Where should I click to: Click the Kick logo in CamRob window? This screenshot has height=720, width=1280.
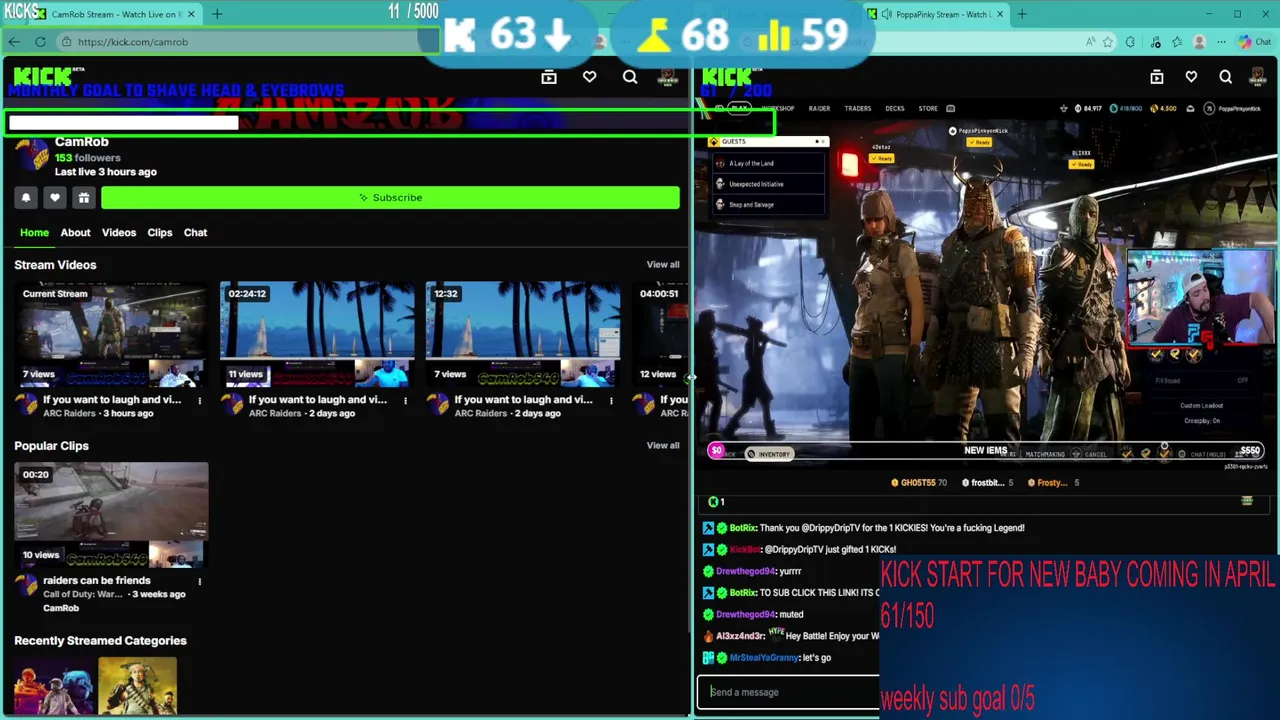click(43, 76)
